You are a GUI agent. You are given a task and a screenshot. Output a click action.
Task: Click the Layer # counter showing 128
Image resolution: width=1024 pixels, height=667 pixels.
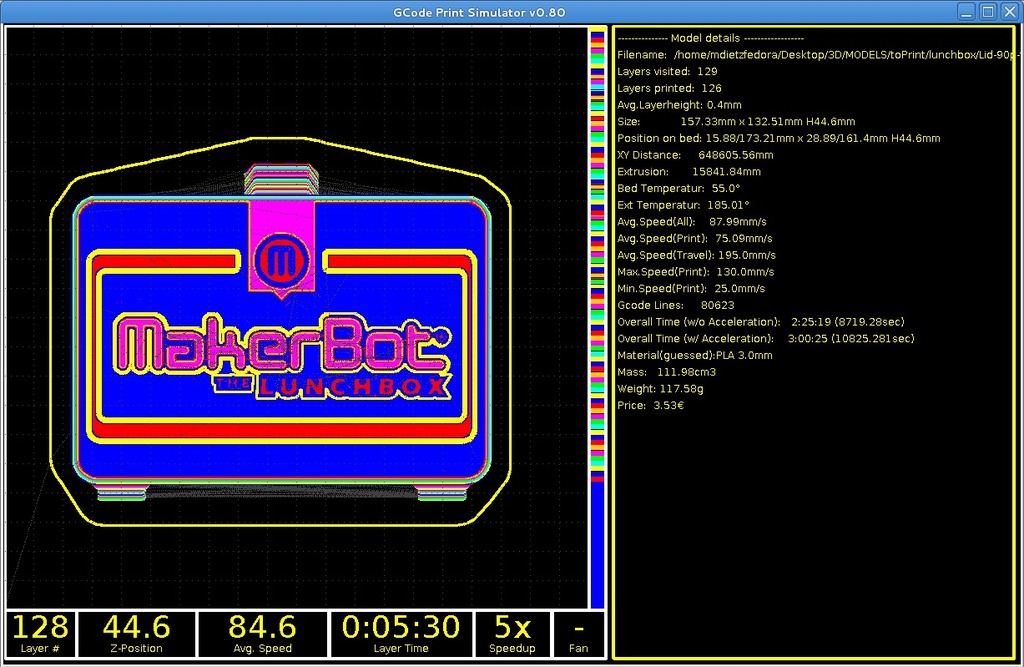[x=40, y=634]
